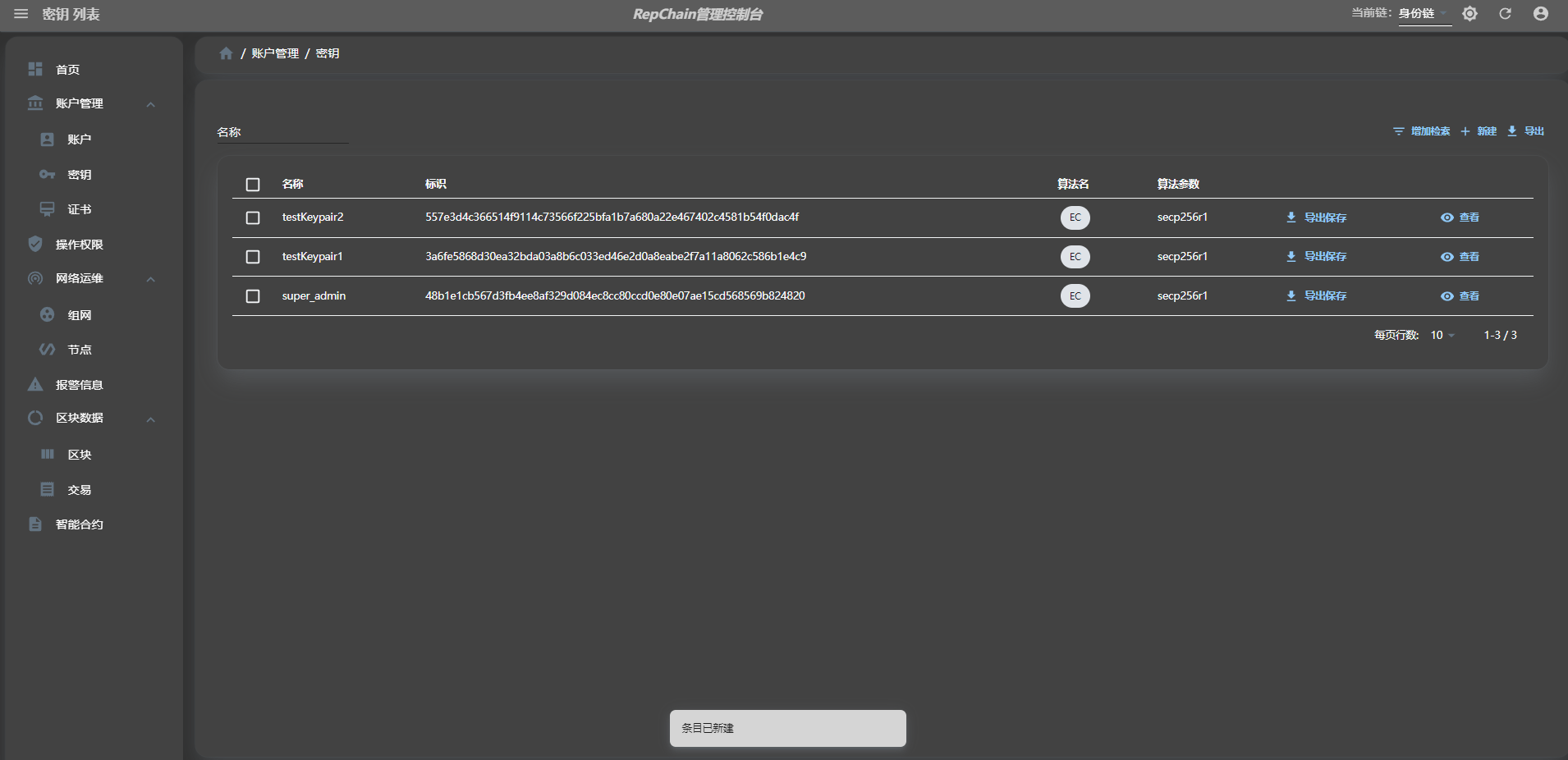Click the testKeypair2 name cell
Screen dimensions: 1568x760
313,217
